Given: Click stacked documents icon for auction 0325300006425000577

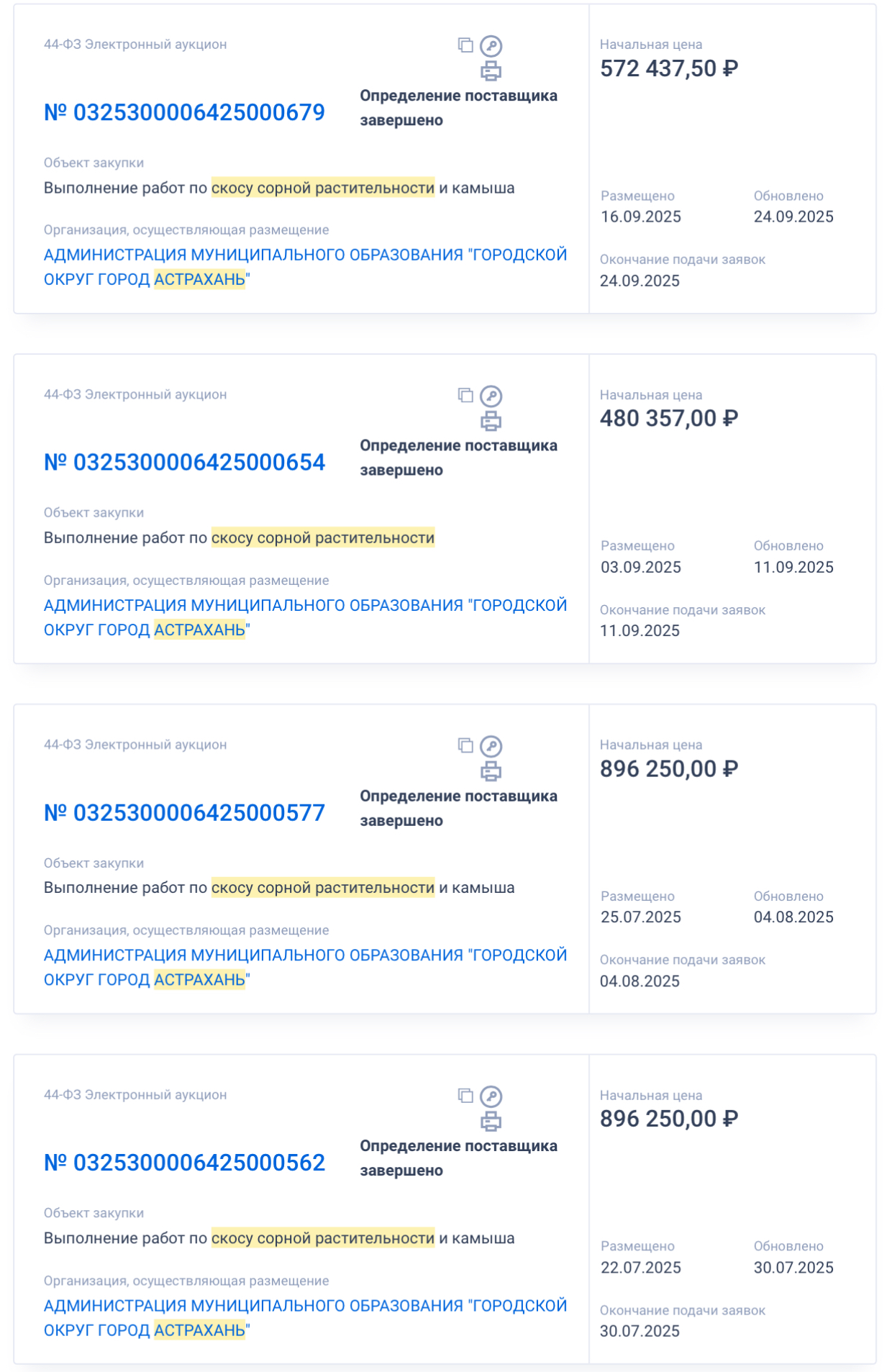Looking at the screenshot, I should tap(465, 745).
